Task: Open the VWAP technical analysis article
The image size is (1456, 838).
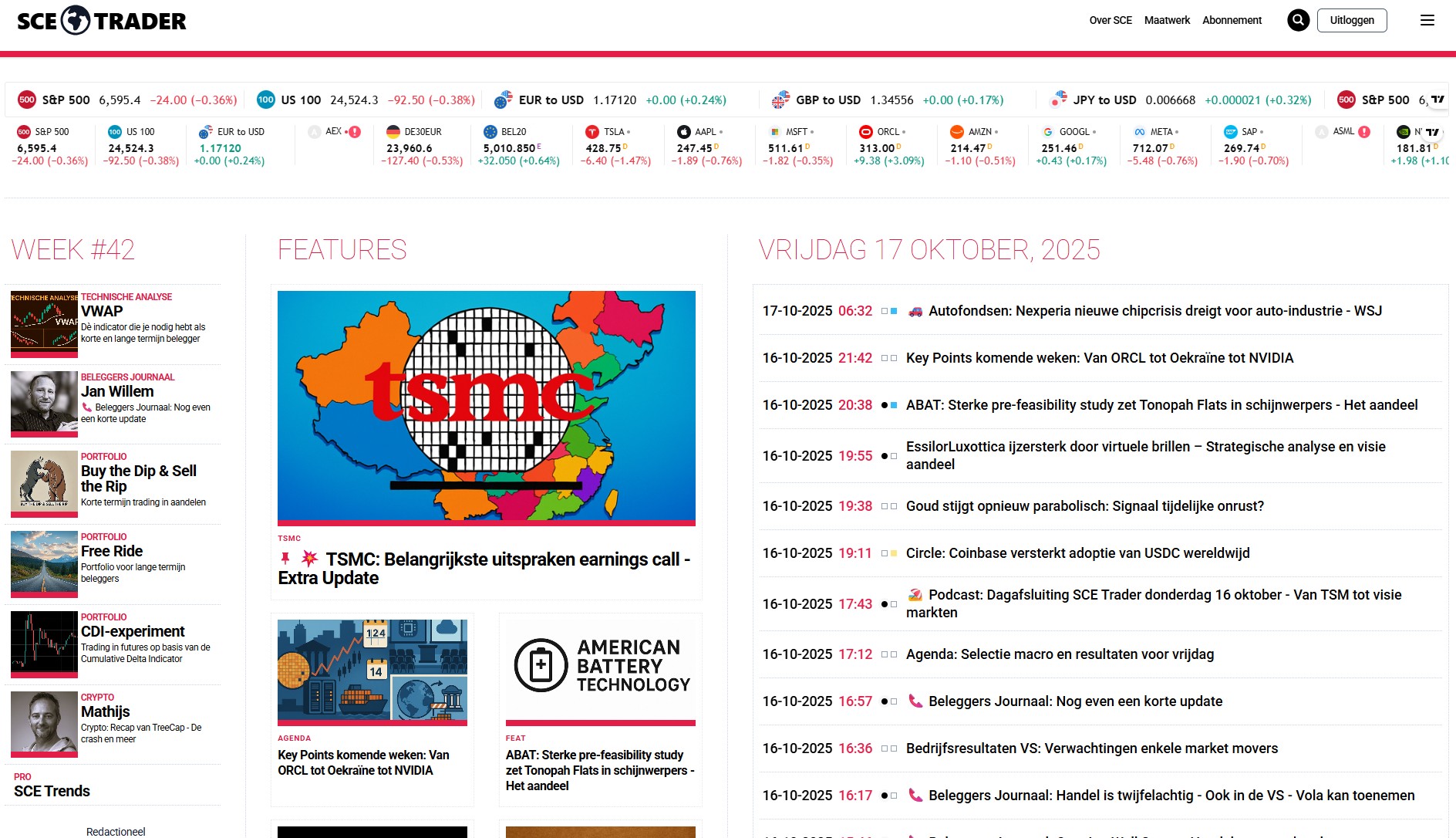Action: tap(102, 311)
